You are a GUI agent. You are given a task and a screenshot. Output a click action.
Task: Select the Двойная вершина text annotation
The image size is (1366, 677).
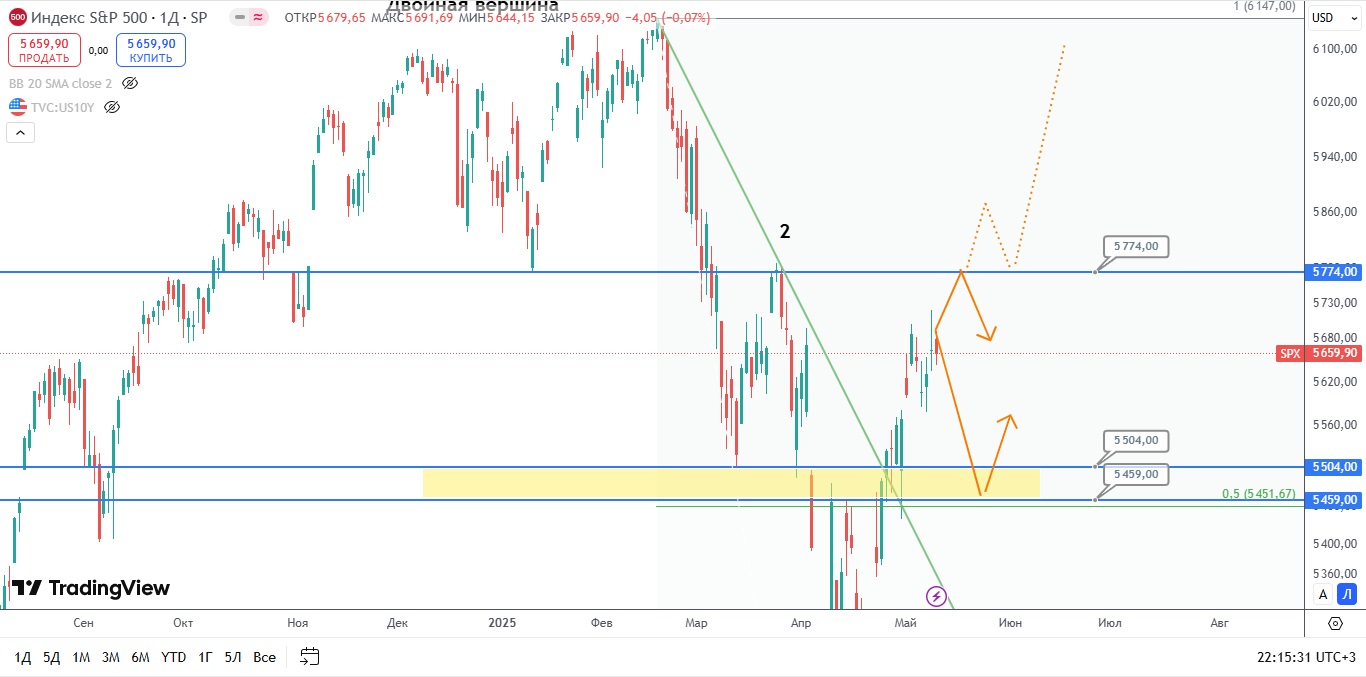tap(472, 6)
